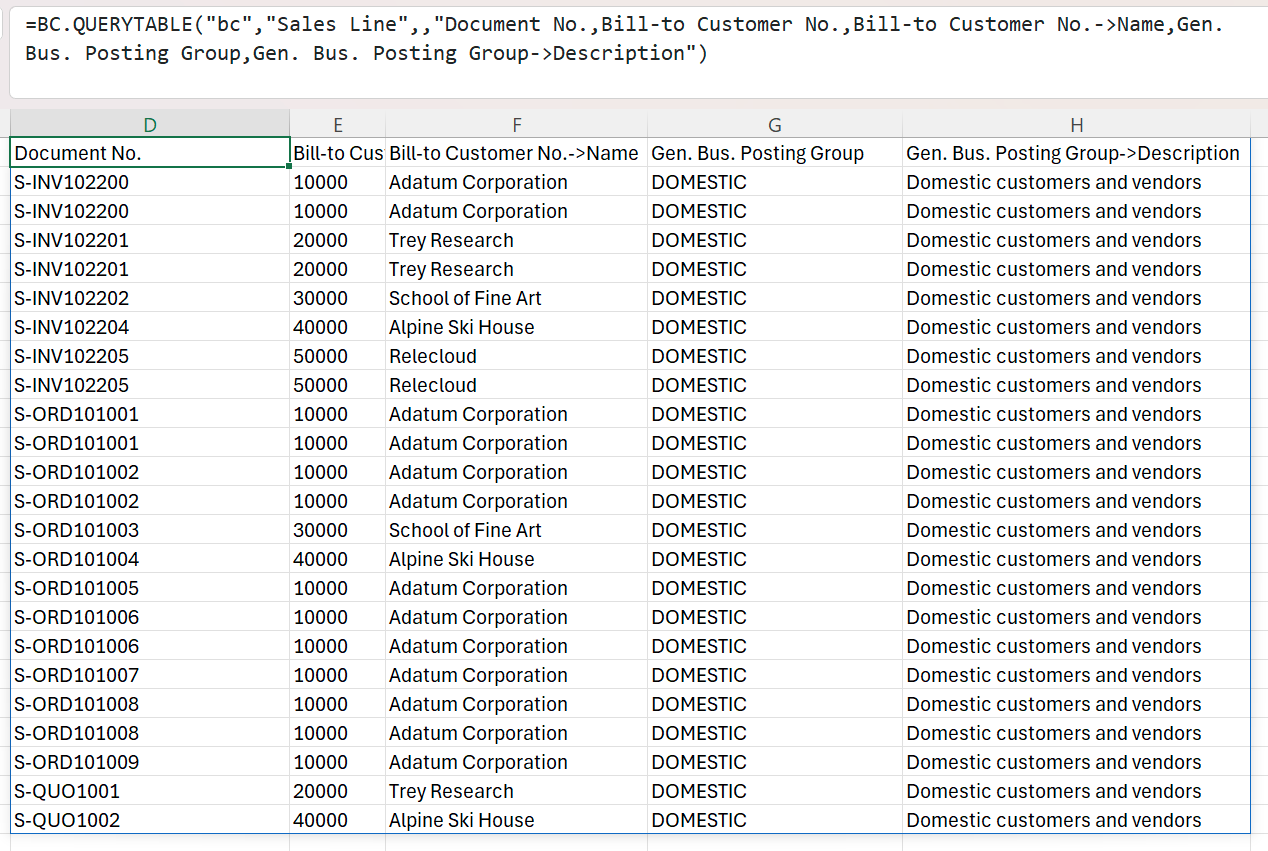
Task: Select cell 'S-INV102204'
Action: [x=150, y=327]
